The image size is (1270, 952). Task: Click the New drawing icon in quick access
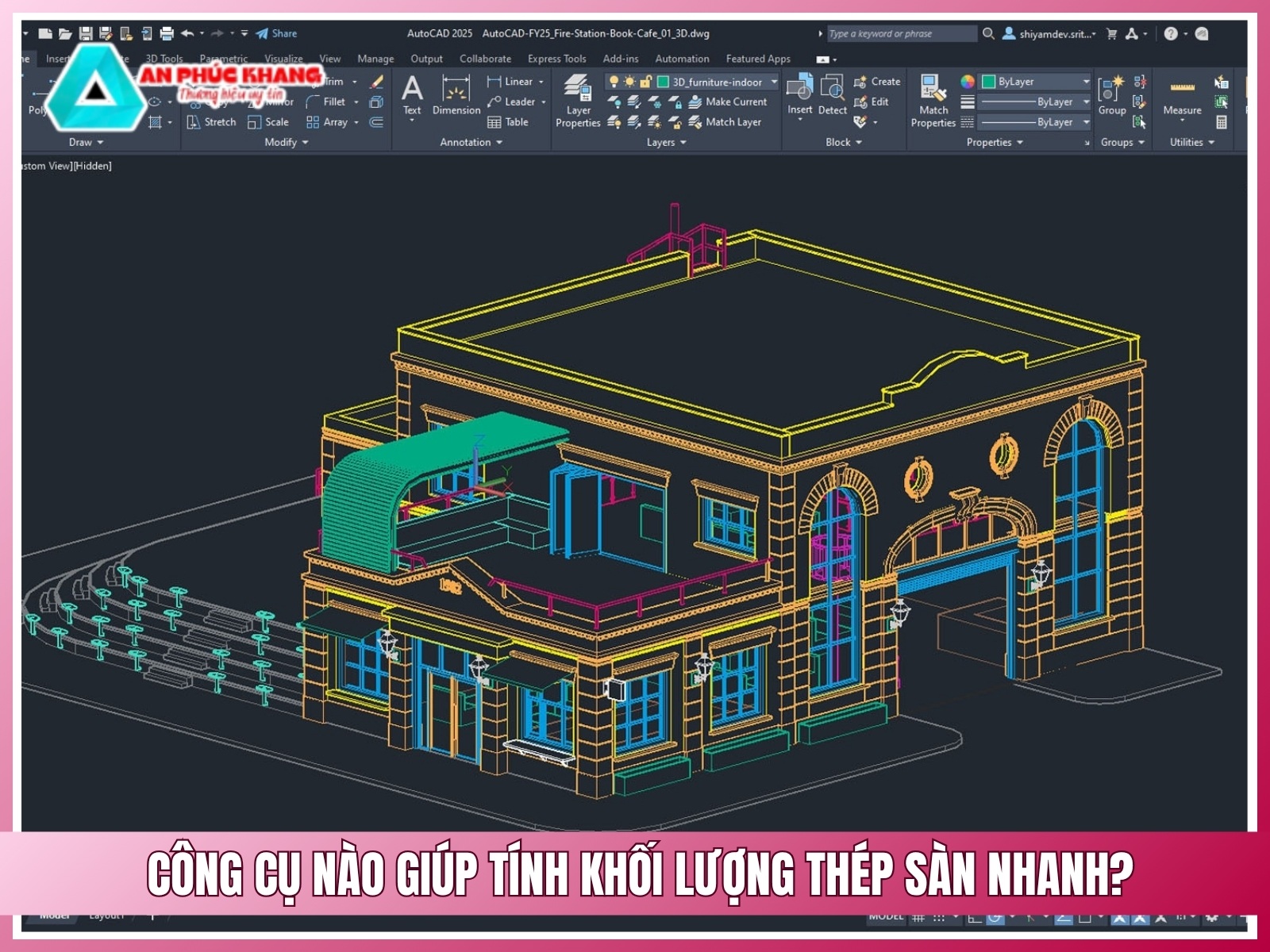click(x=46, y=33)
